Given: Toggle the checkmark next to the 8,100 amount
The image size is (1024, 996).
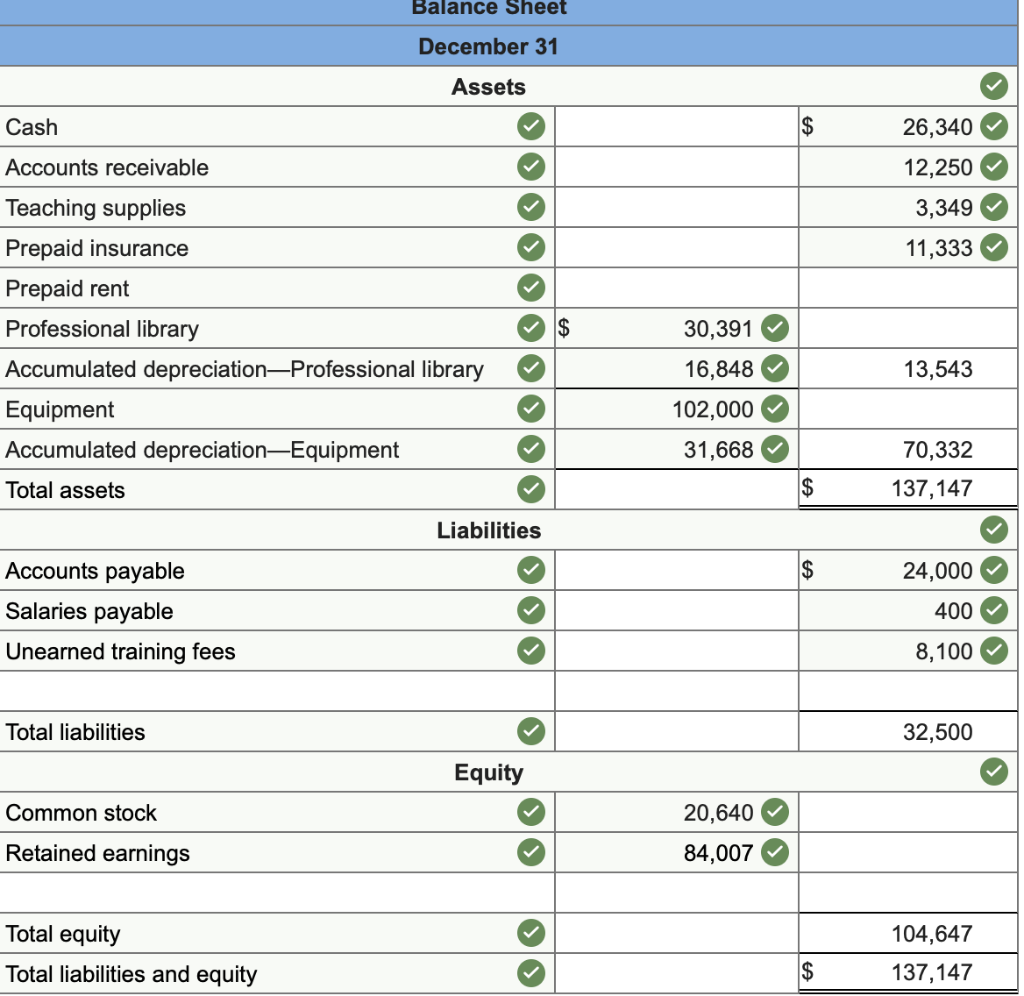Looking at the screenshot, I should point(995,651).
